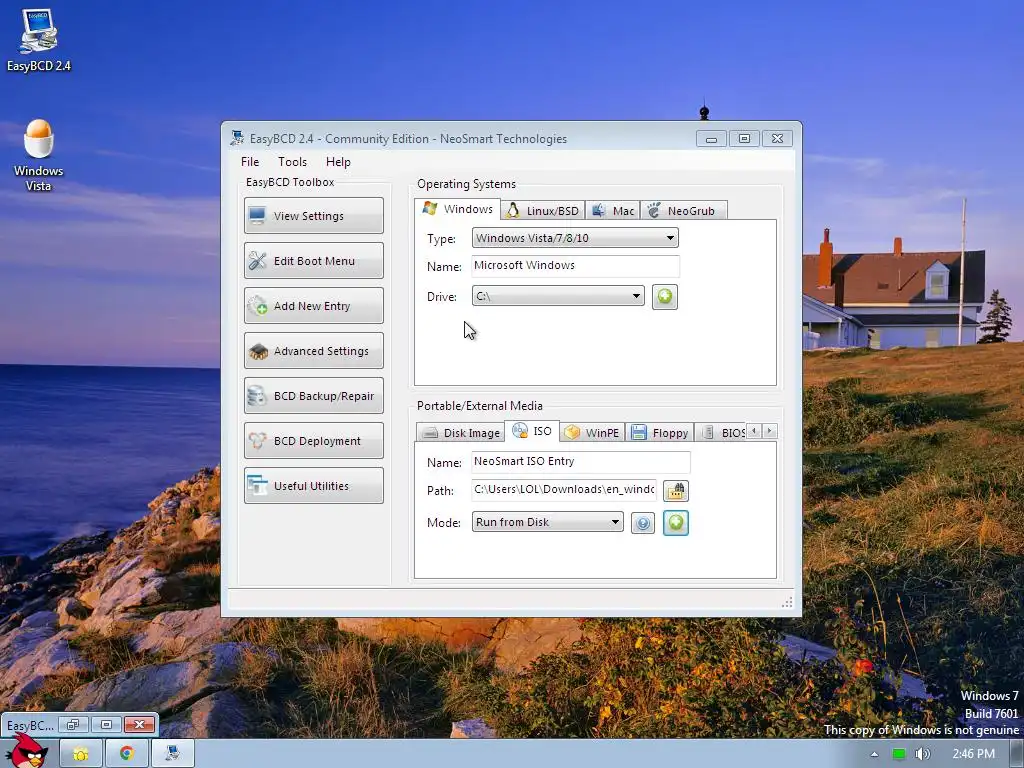Open the Windows Vista desktop icon
Image resolution: width=1024 pixels, height=768 pixels.
[39, 155]
